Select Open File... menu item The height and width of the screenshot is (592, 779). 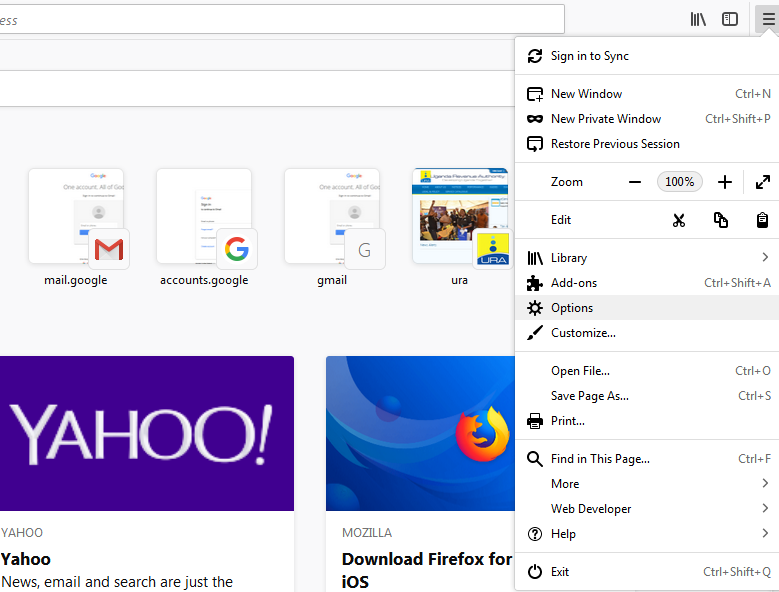647,371
